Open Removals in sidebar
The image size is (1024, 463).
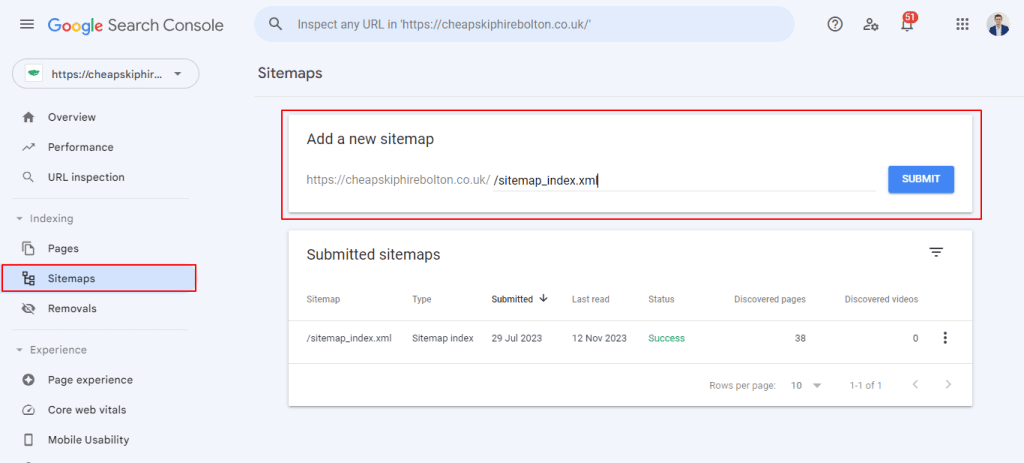point(72,308)
